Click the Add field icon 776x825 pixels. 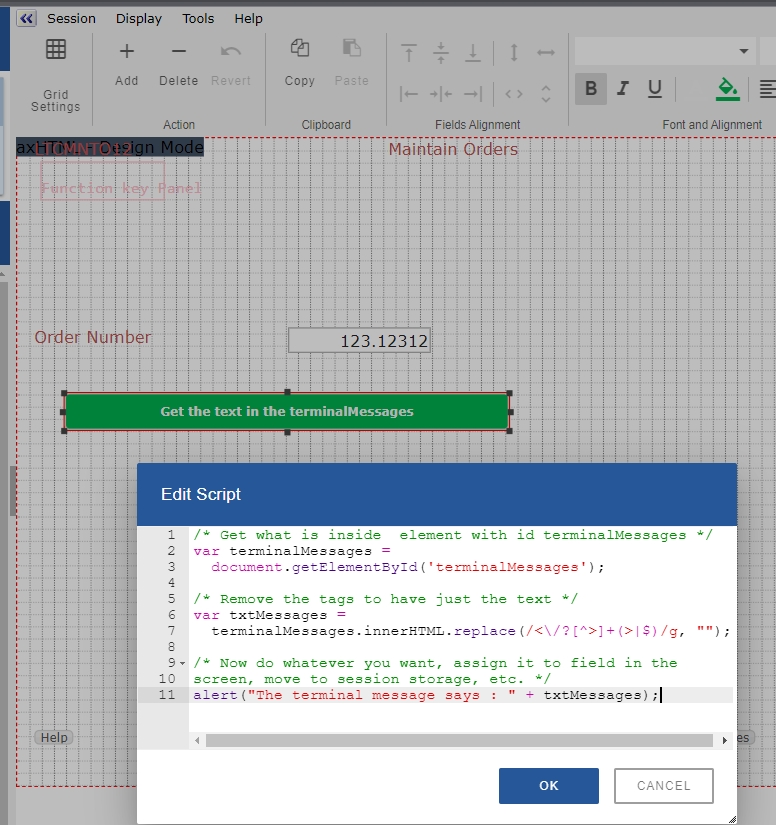click(x=127, y=51)
